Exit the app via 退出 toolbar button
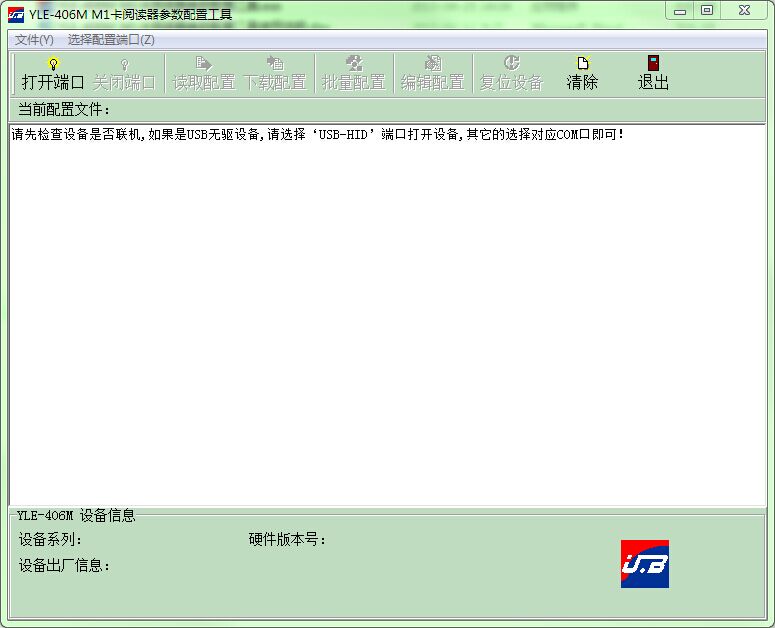775x628 pixels. pyautogui.click(x=653, y=73)
